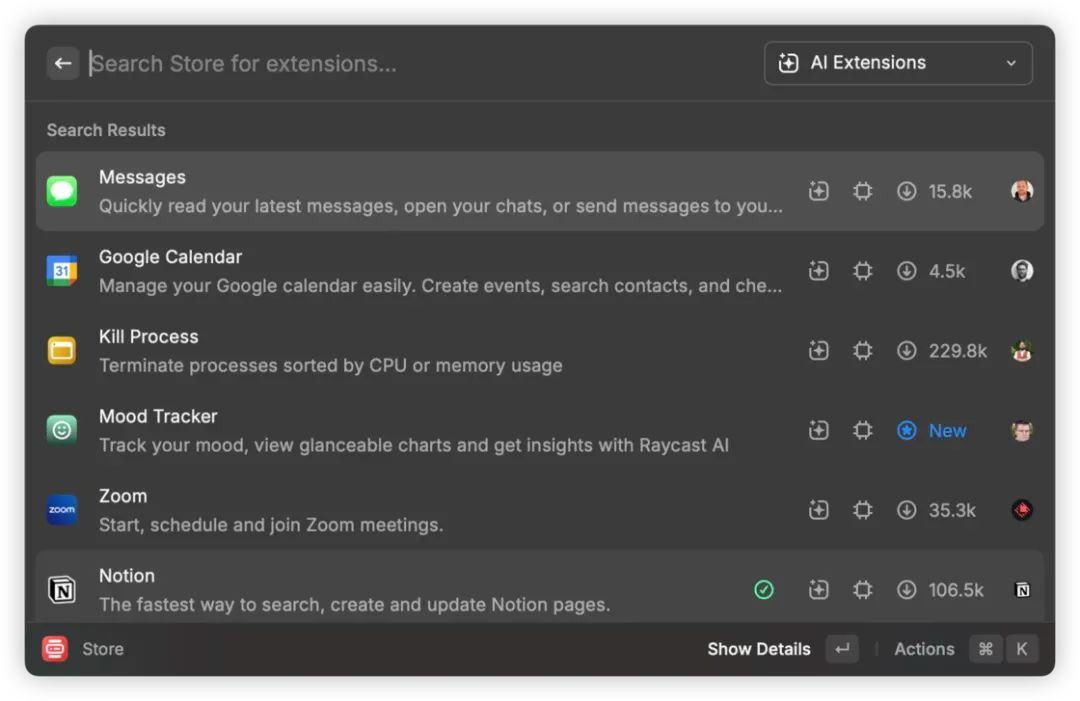1080x701 pixels.
Task: Click the AI extension badge in Kill Process row
Action: click(818, 350)
